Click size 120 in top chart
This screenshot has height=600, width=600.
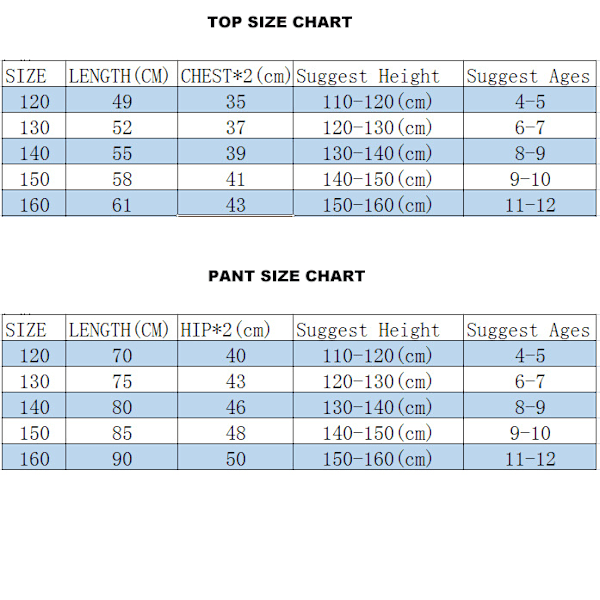(x=34, y=102)
